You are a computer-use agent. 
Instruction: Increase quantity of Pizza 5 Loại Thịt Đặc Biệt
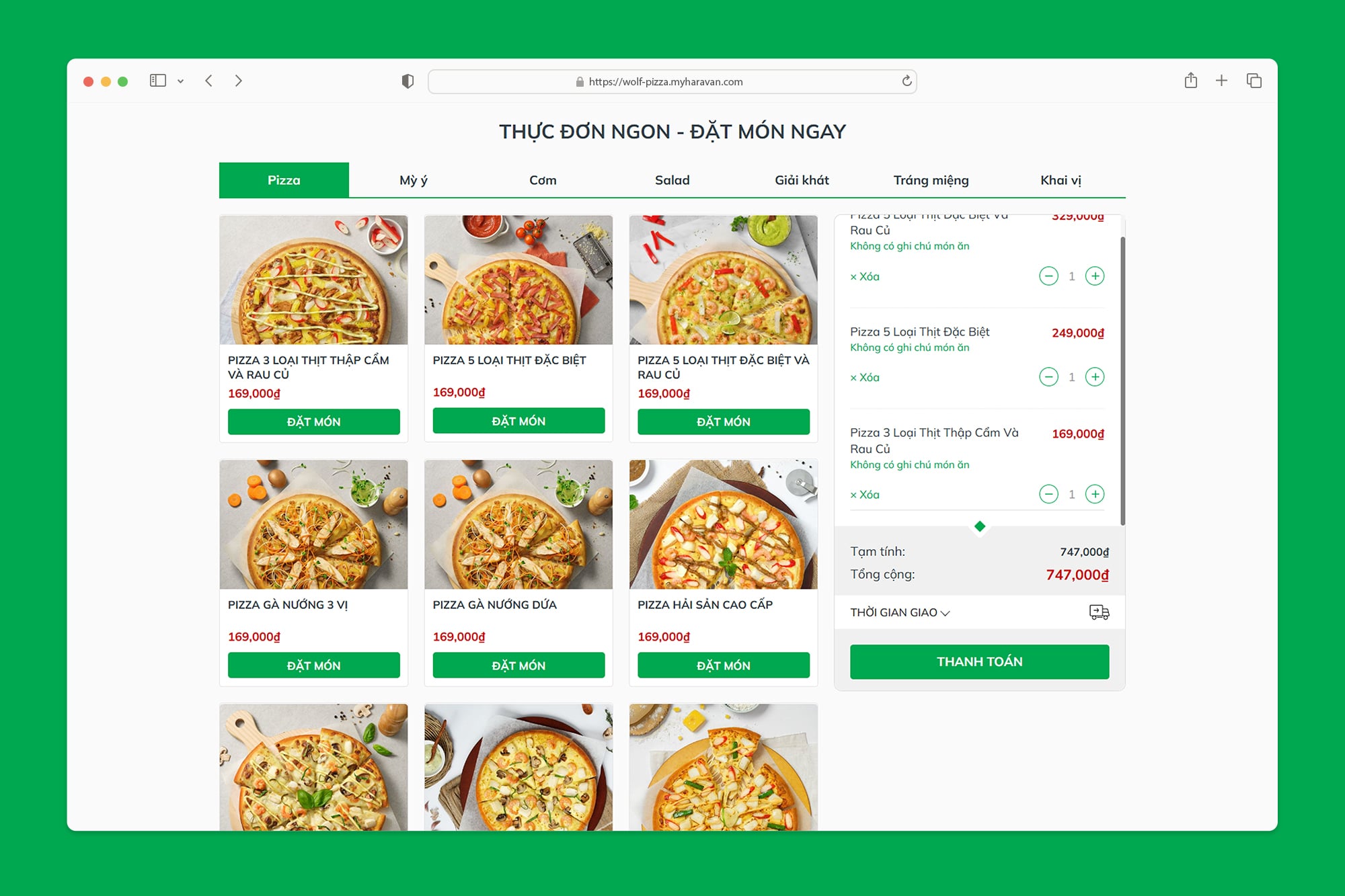[x=1095, y=377]
